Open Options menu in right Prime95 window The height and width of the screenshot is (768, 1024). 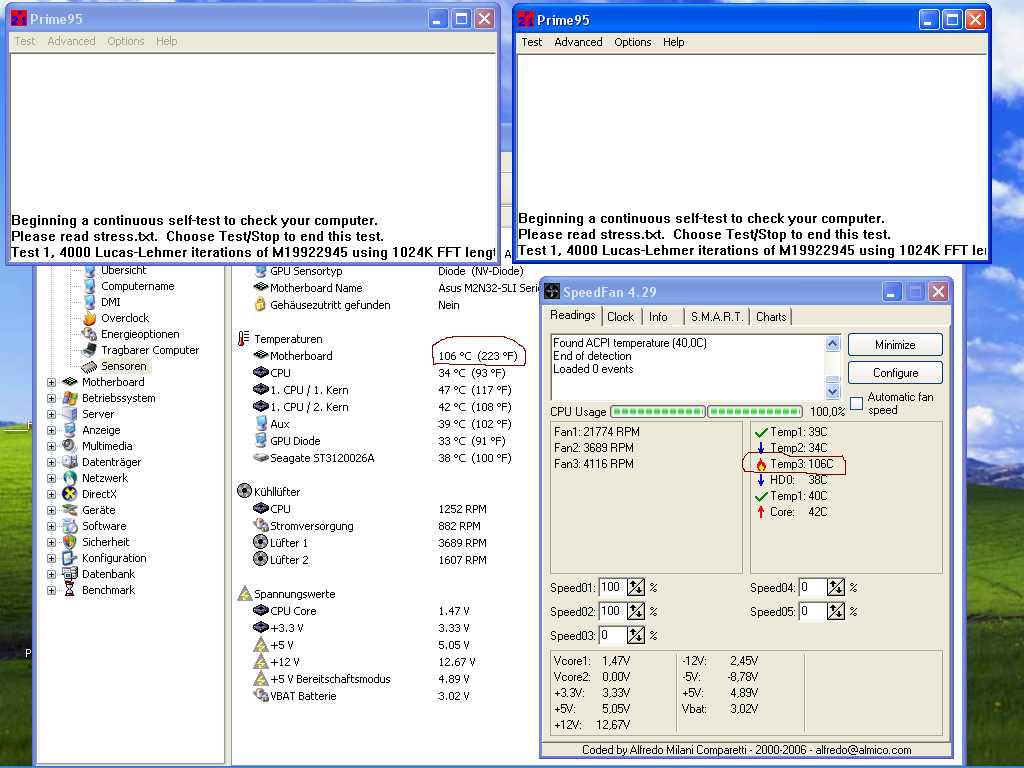[632, 42]
